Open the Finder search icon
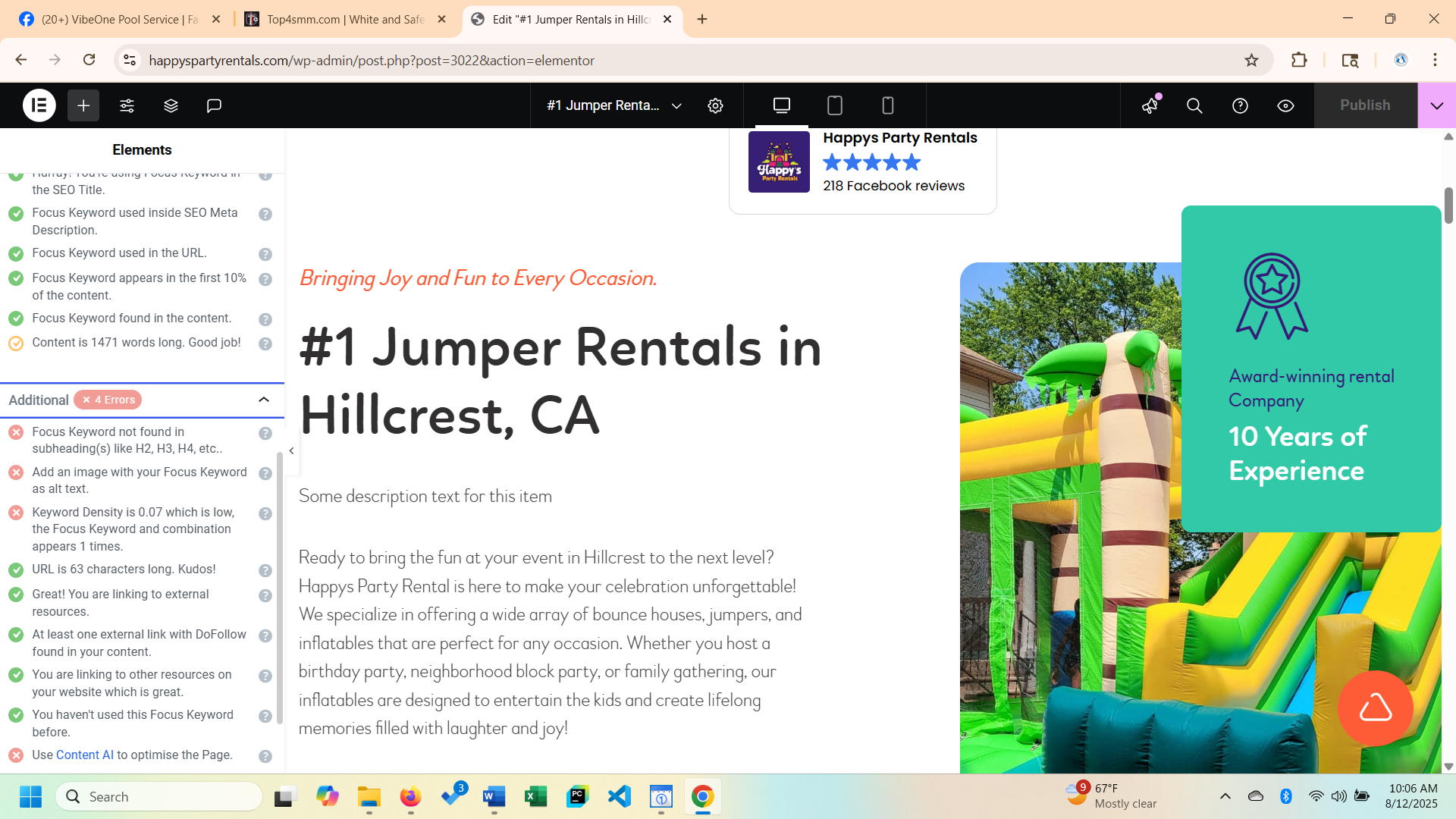 click(1194, 105)
